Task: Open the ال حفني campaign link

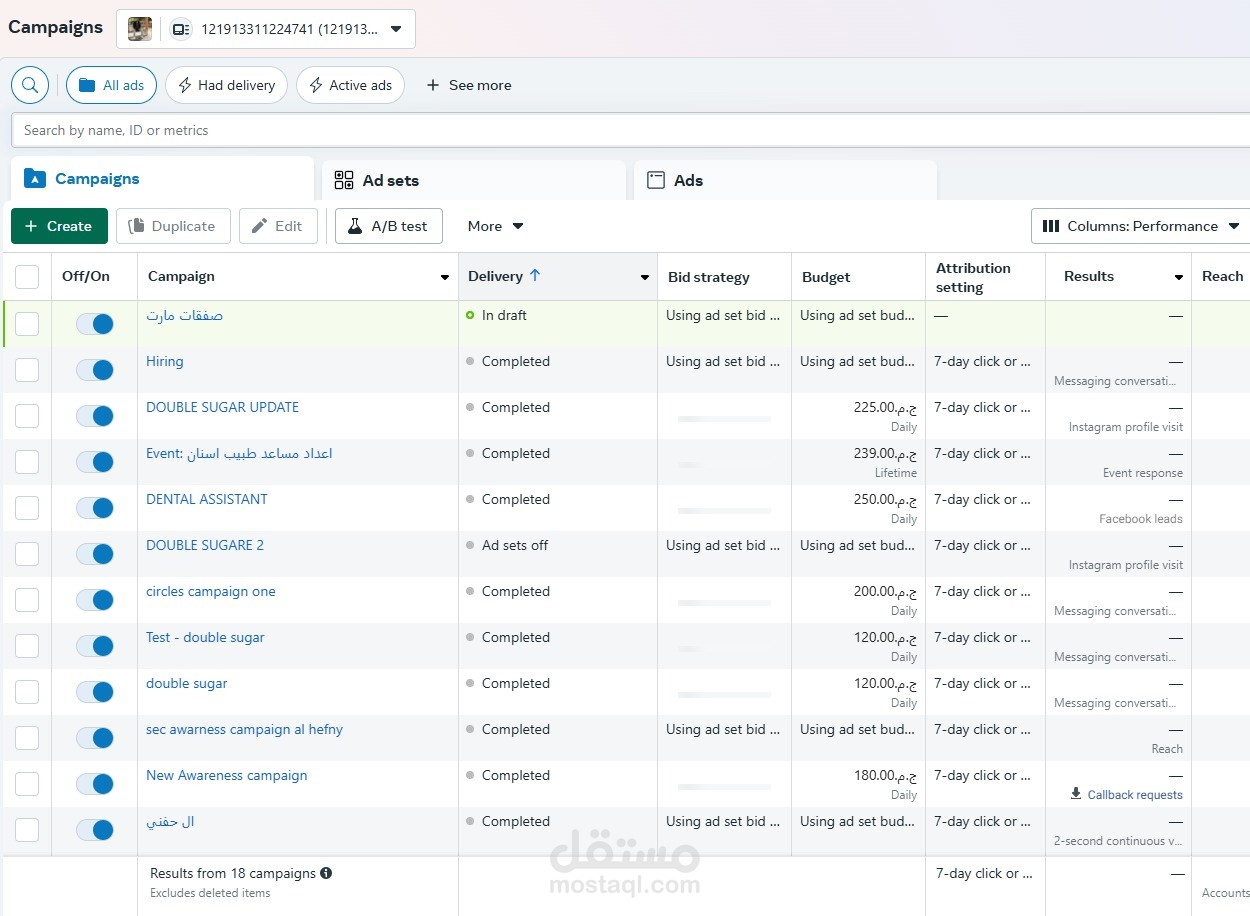Action: (170, 821)
